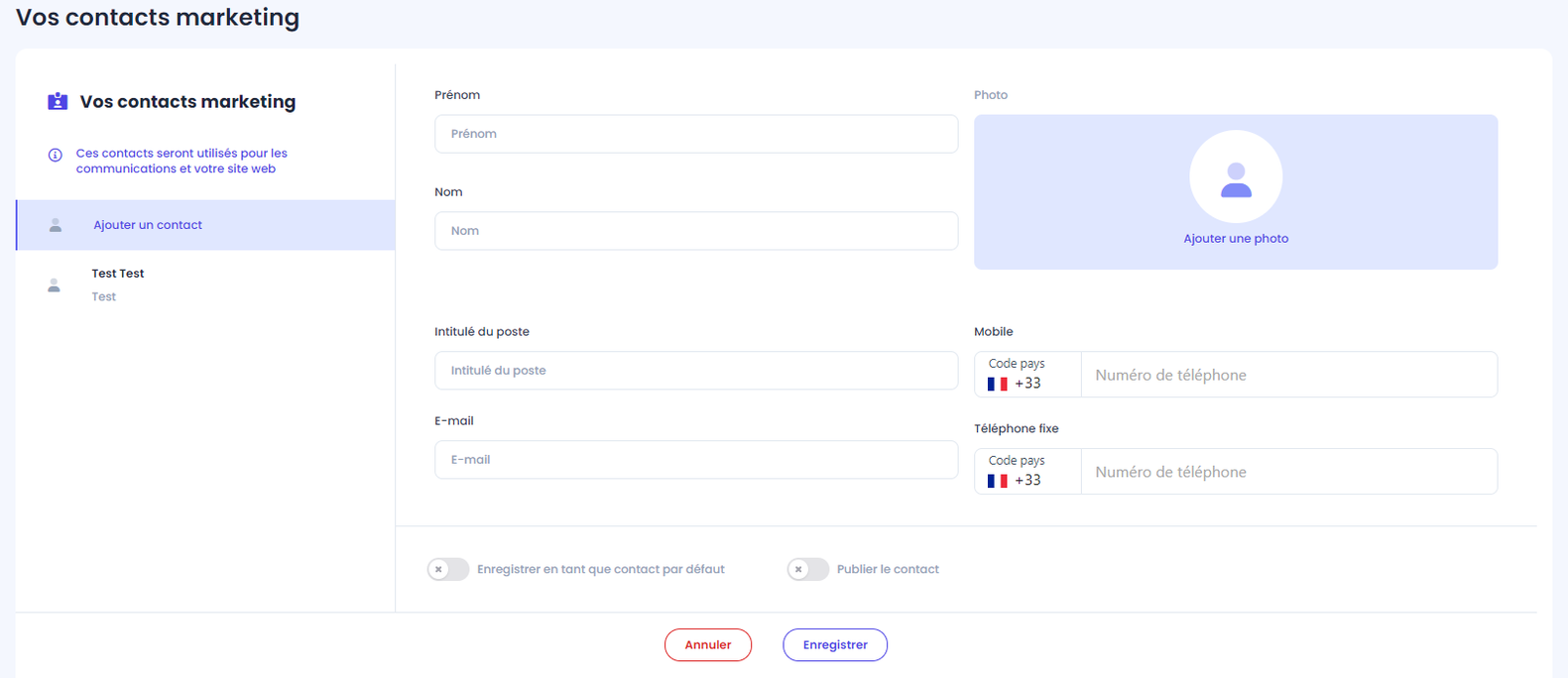This screenshot has width=1568, height=678.
Task: Open the Test Test contact entry
Action: [x=205, y=285]
